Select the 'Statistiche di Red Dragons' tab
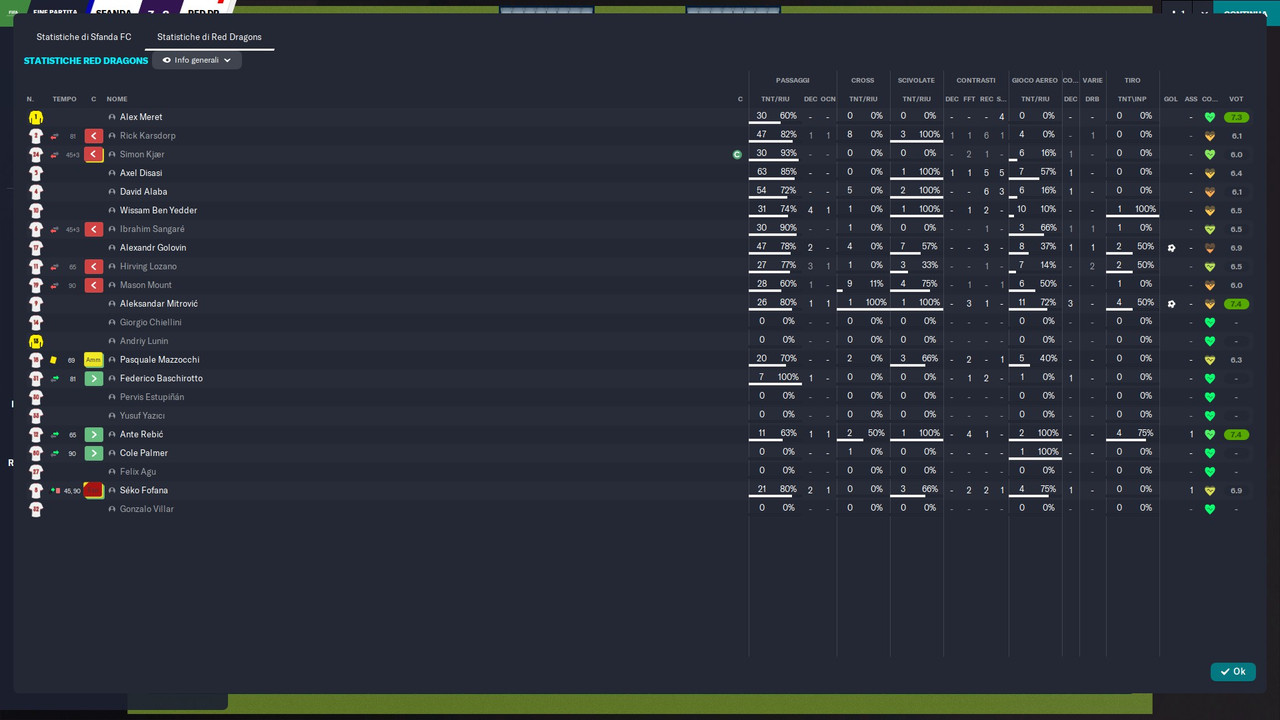 (209, 37)
